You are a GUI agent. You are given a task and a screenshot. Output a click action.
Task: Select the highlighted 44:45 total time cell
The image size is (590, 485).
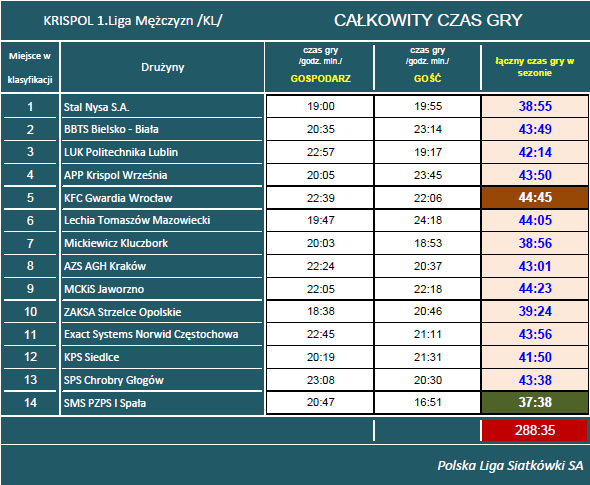[535, 198]
